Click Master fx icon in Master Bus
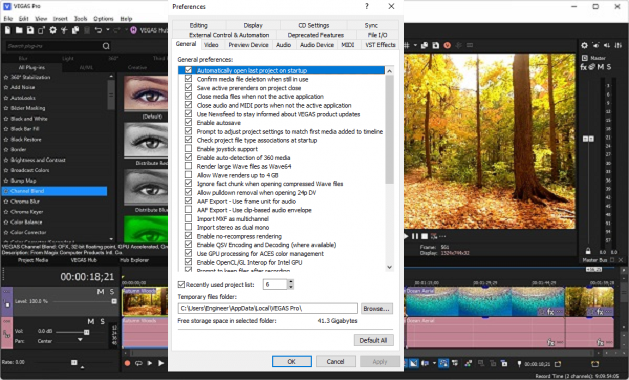The height and width of the screenshot is (380, 629). coord(583,67)
